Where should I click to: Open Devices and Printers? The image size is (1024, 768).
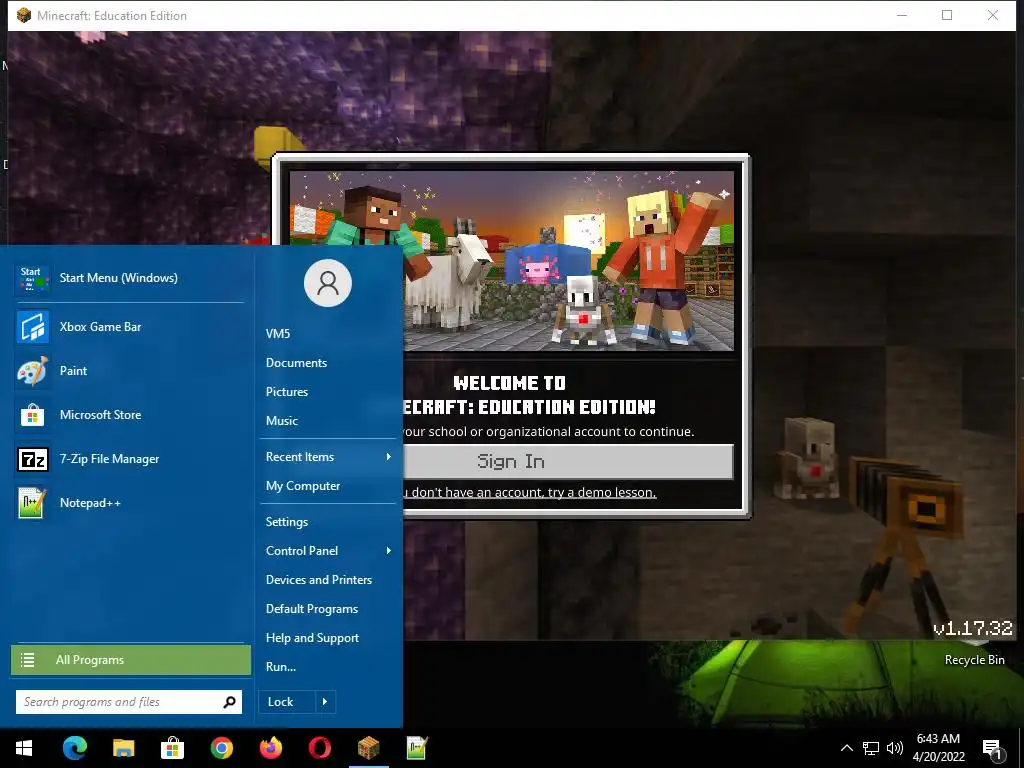(319, 580)
